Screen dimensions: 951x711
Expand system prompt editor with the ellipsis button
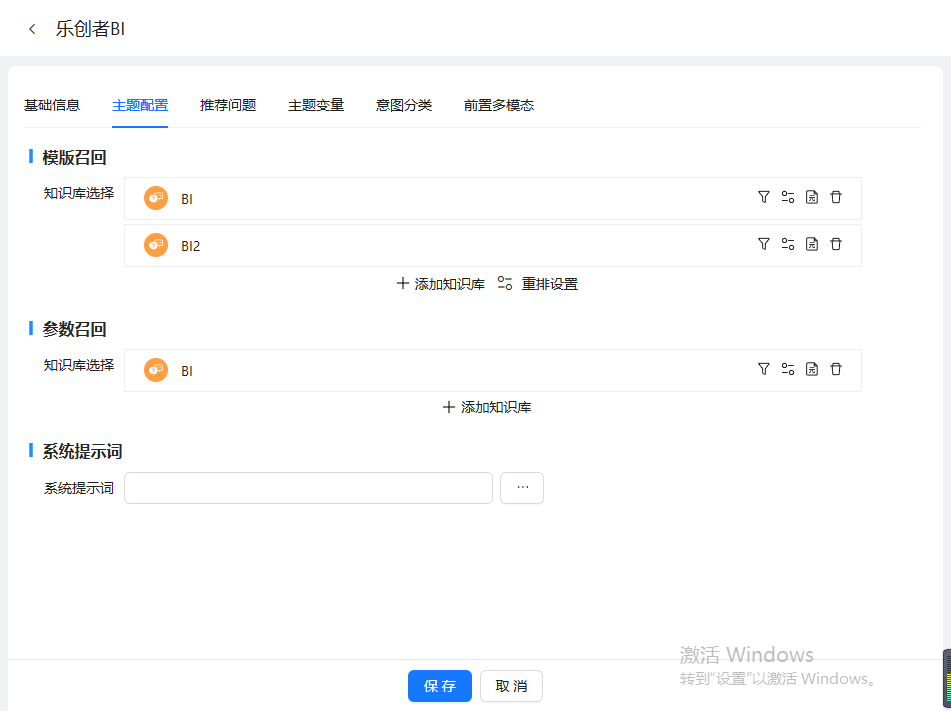pos(522,488)
